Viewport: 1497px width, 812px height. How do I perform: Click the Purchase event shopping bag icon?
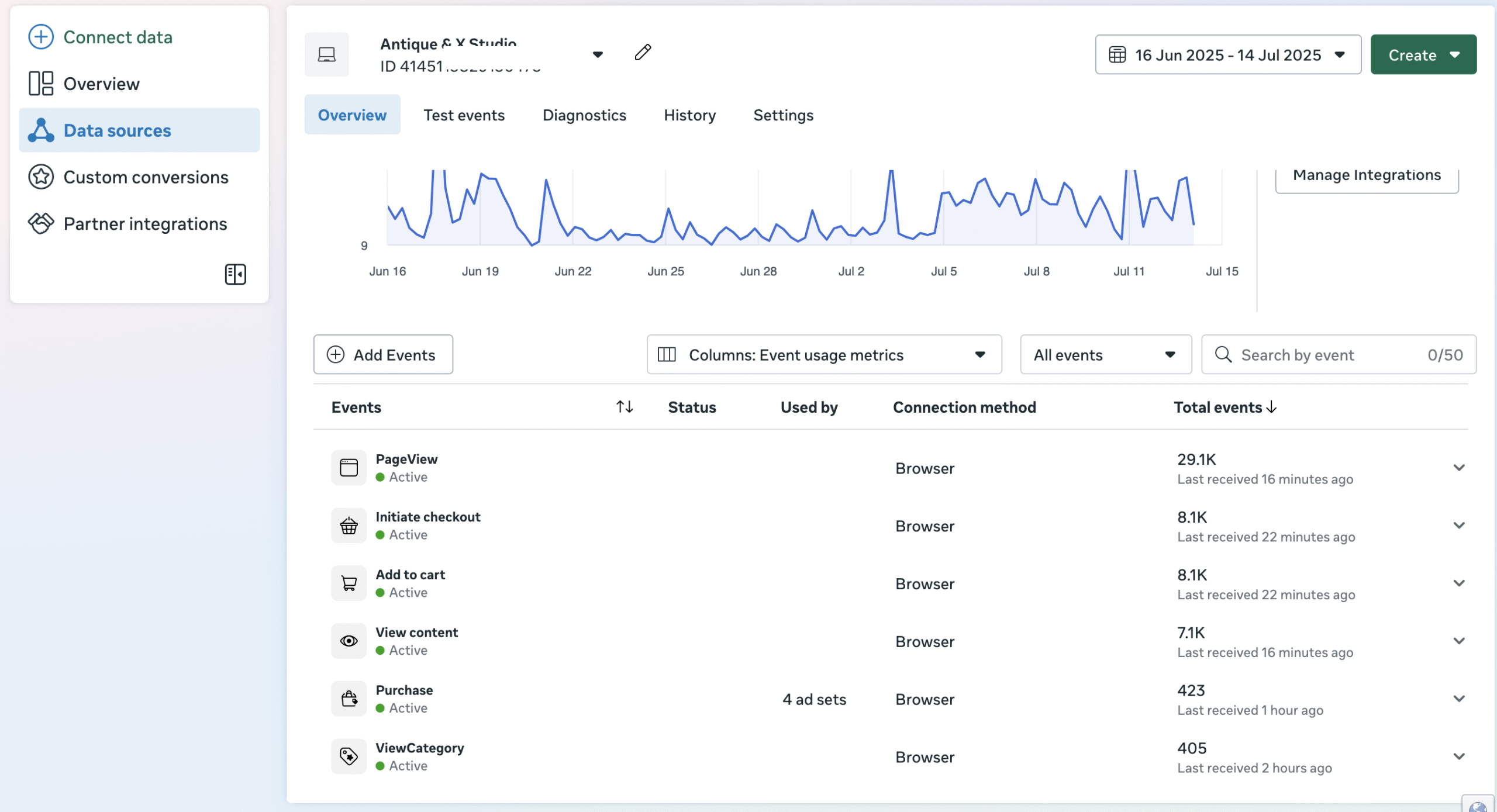point(349,699)
